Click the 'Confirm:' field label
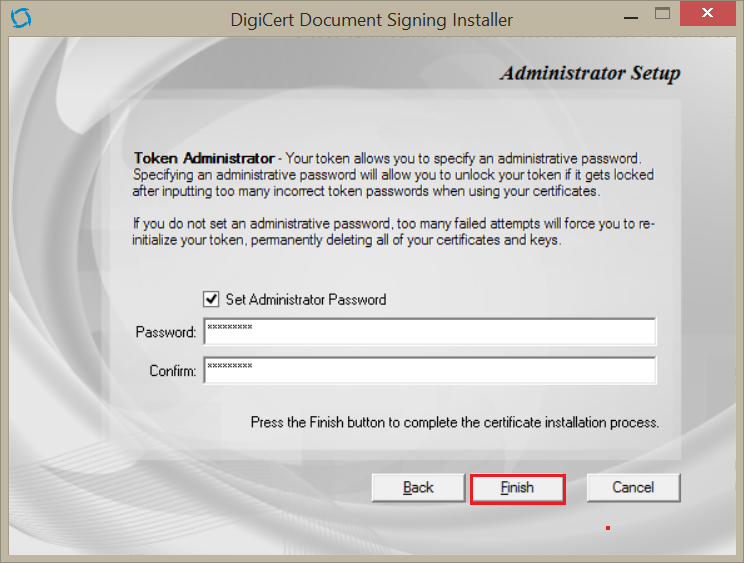The image size is (744, 563). pyautogui.click(x=172, y=372)
